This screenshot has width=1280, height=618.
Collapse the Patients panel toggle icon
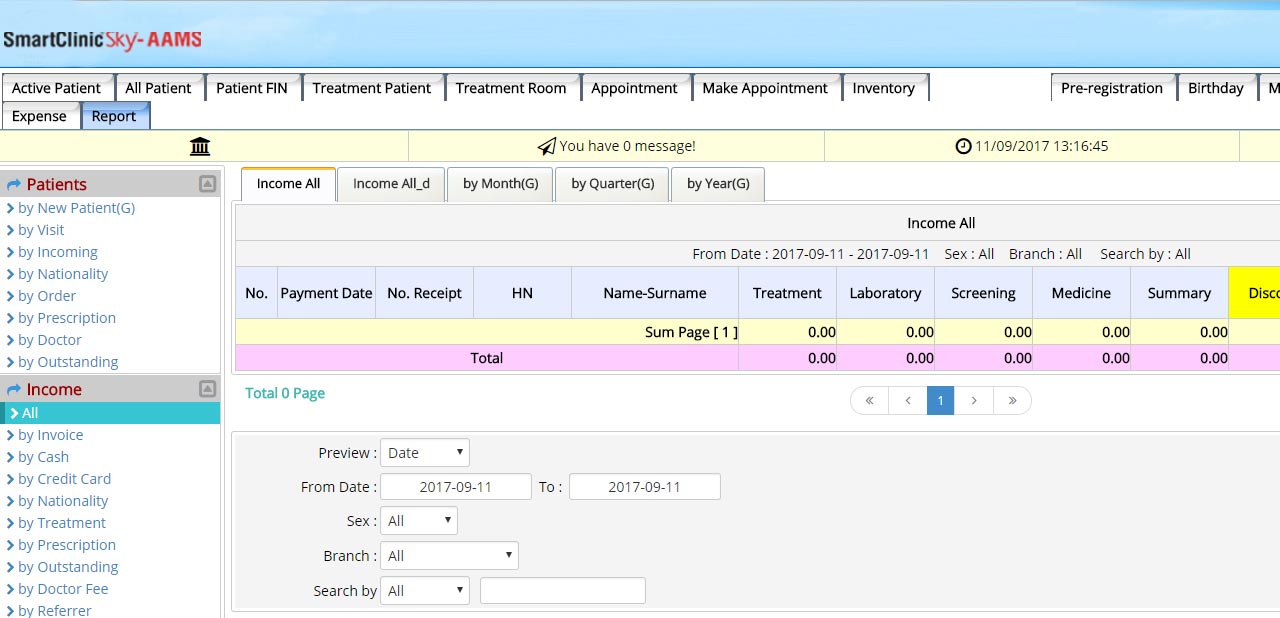[207, 184]
